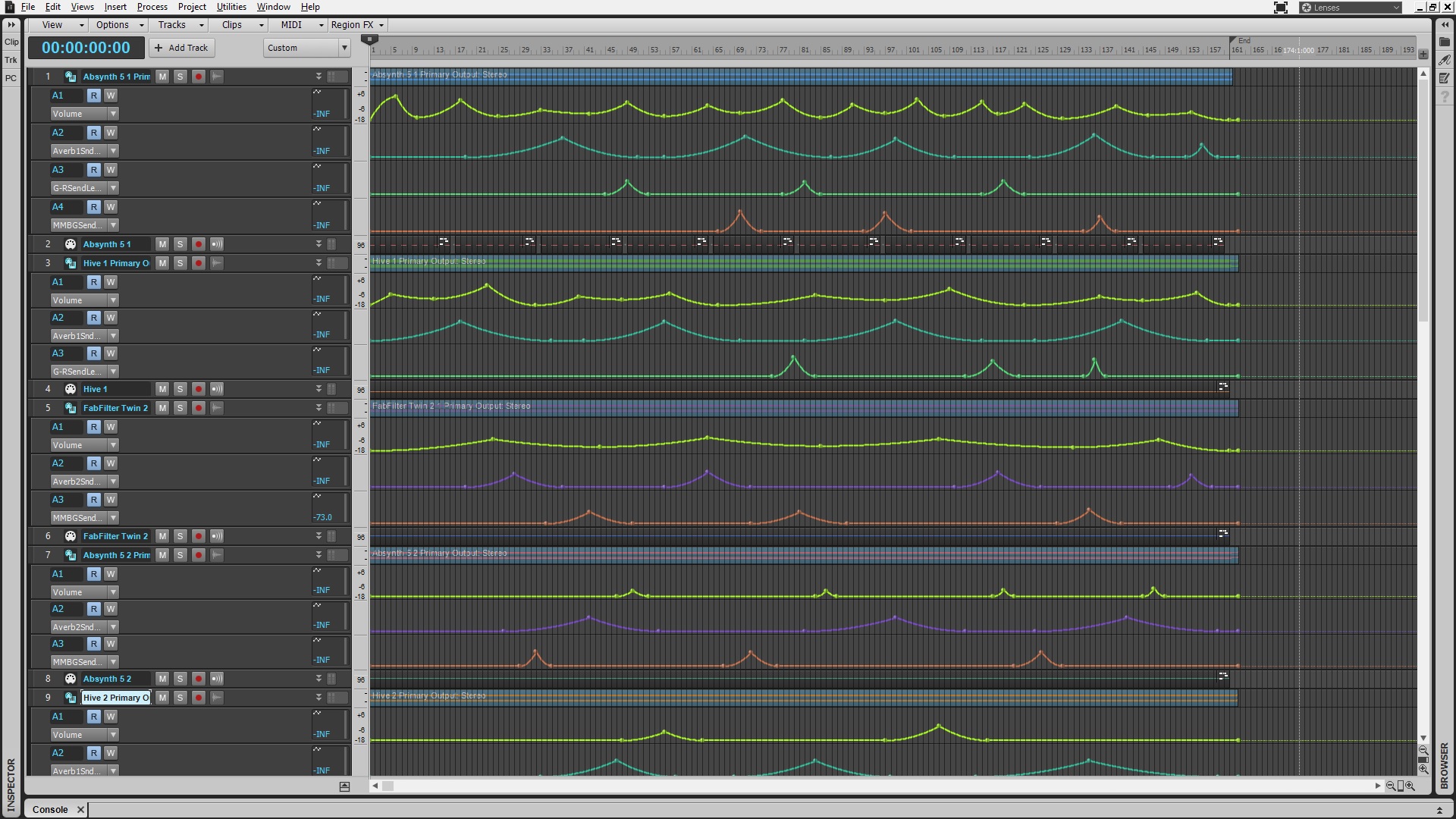Enable automation write on Absynth A2 lane

[x=111, y=133]
